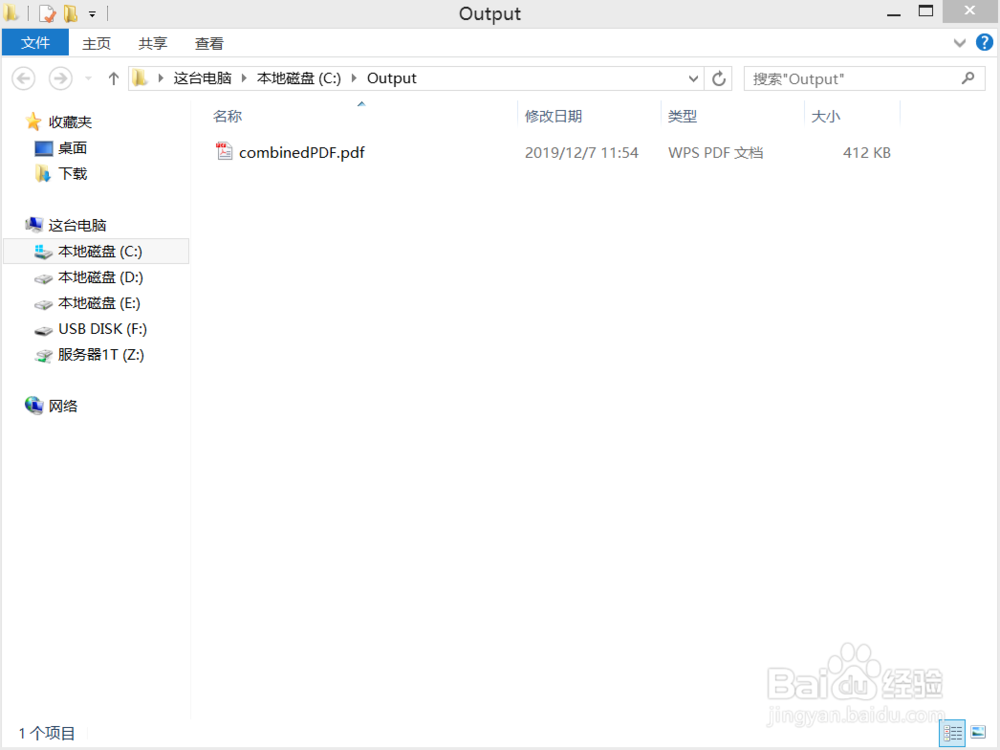
Task: Click the folder icon in the address bar
Action: pyautogui.click(x=140, y=77)
